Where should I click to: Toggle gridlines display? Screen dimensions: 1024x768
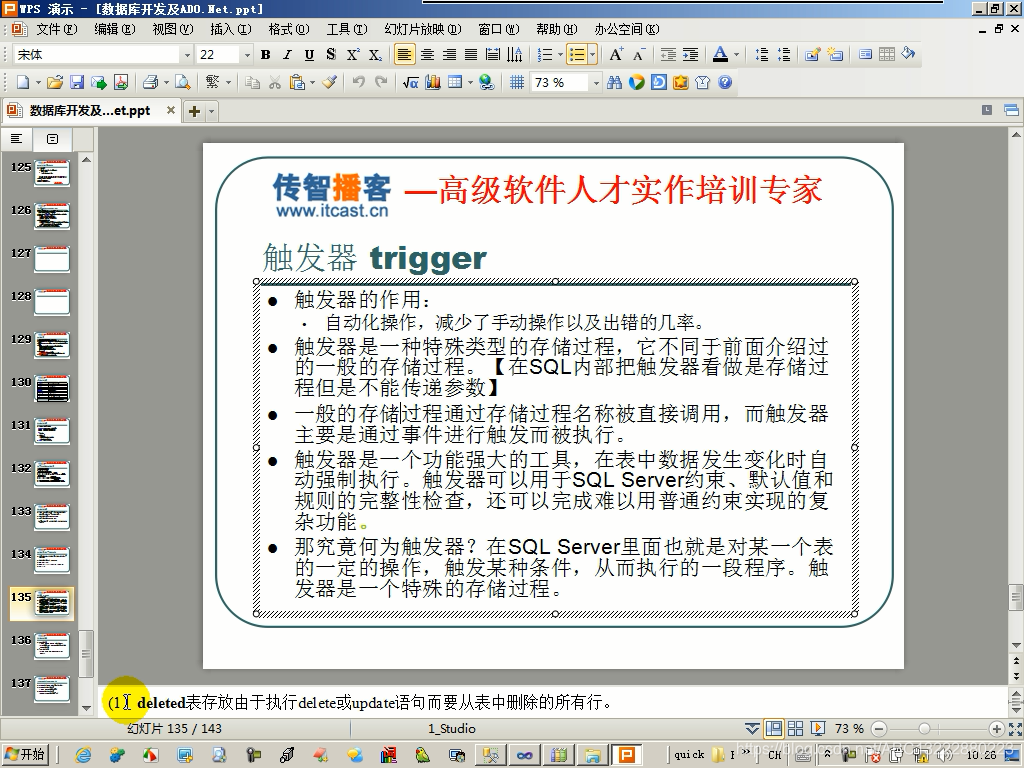(517, 82)
